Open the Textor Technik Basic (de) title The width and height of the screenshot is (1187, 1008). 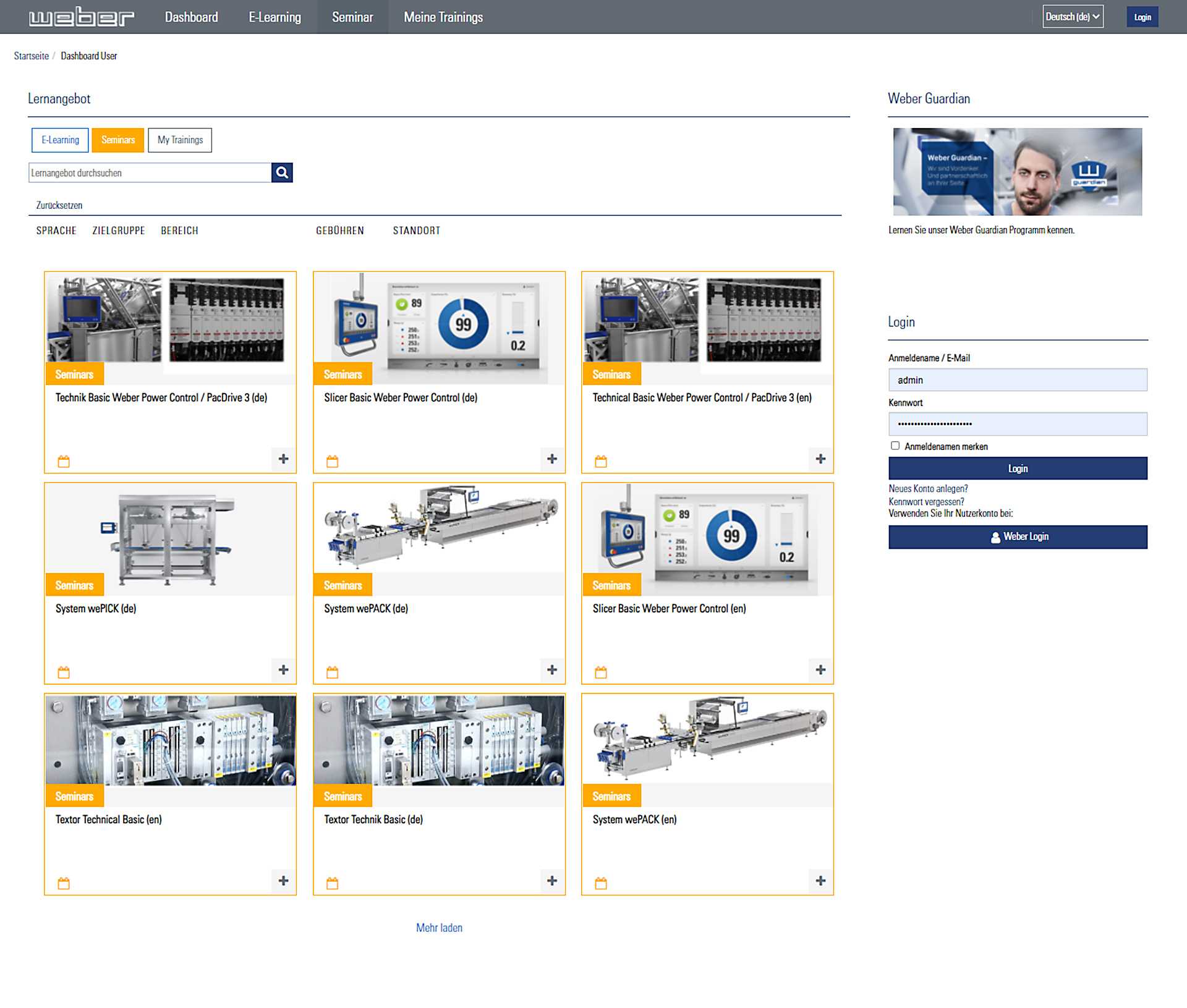tap(373, 820)
